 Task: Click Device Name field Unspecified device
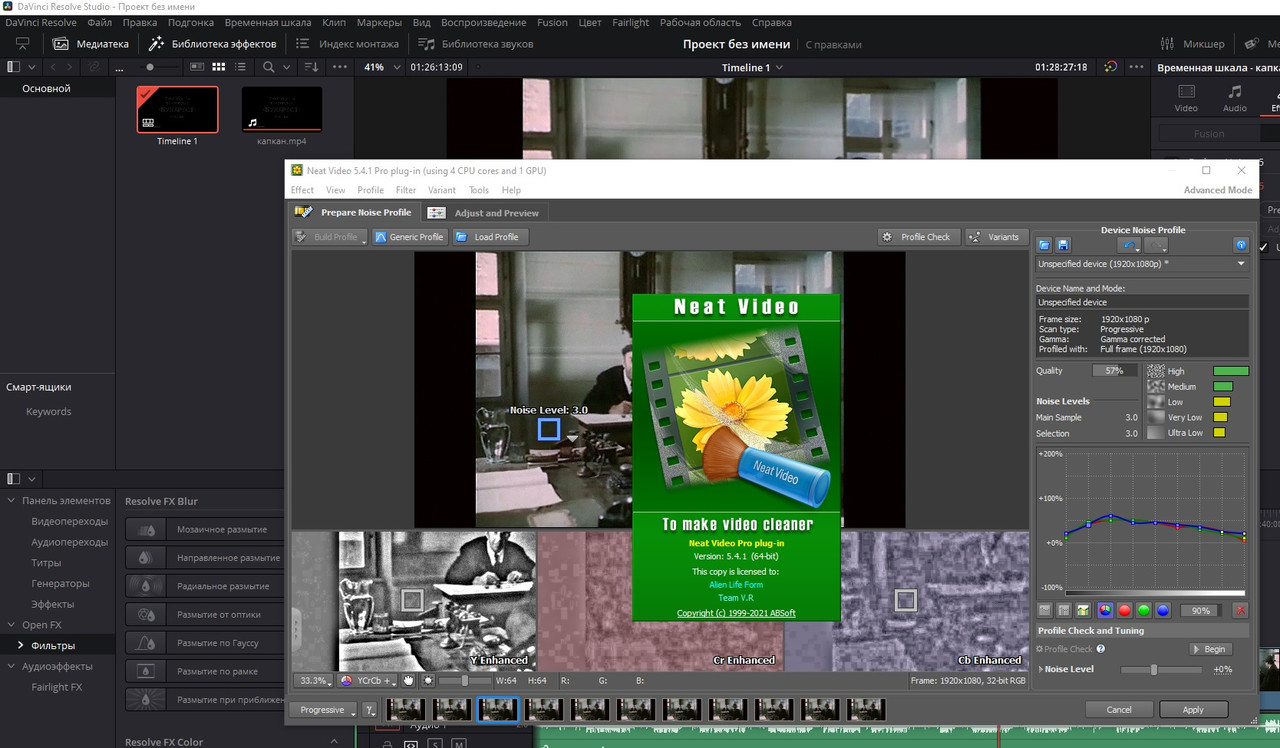[1141, 302]
